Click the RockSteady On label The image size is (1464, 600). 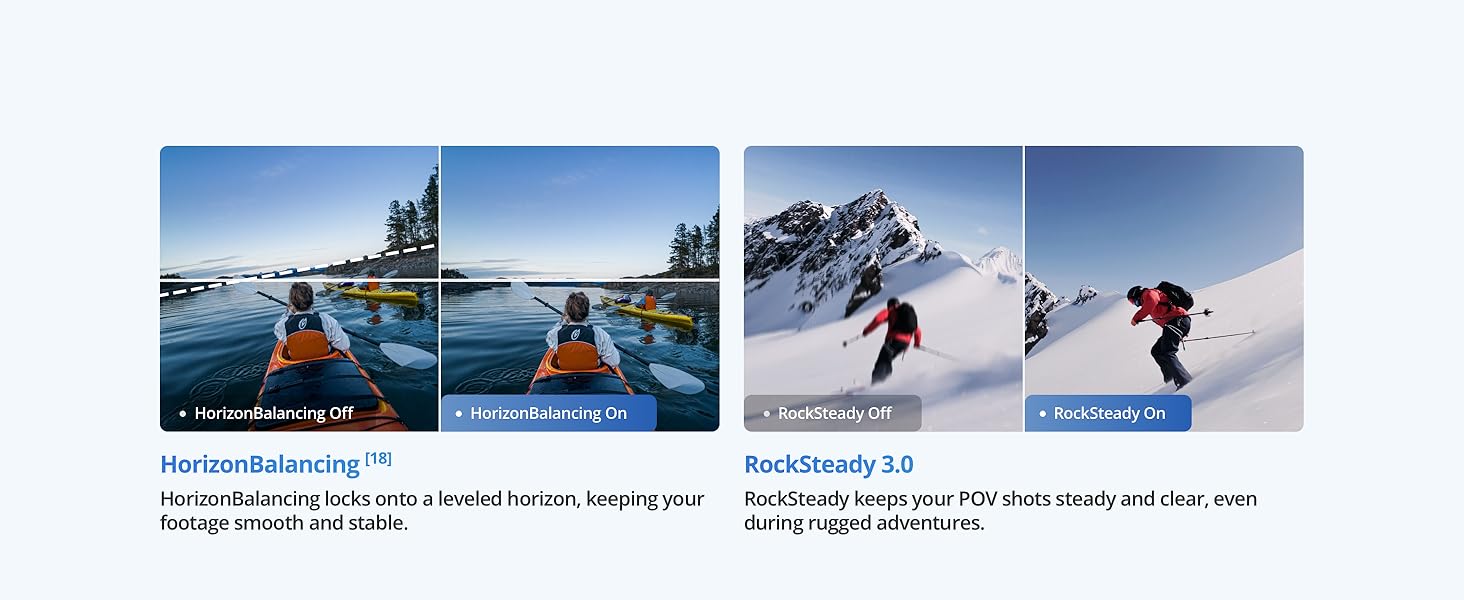click(1109, 413)
